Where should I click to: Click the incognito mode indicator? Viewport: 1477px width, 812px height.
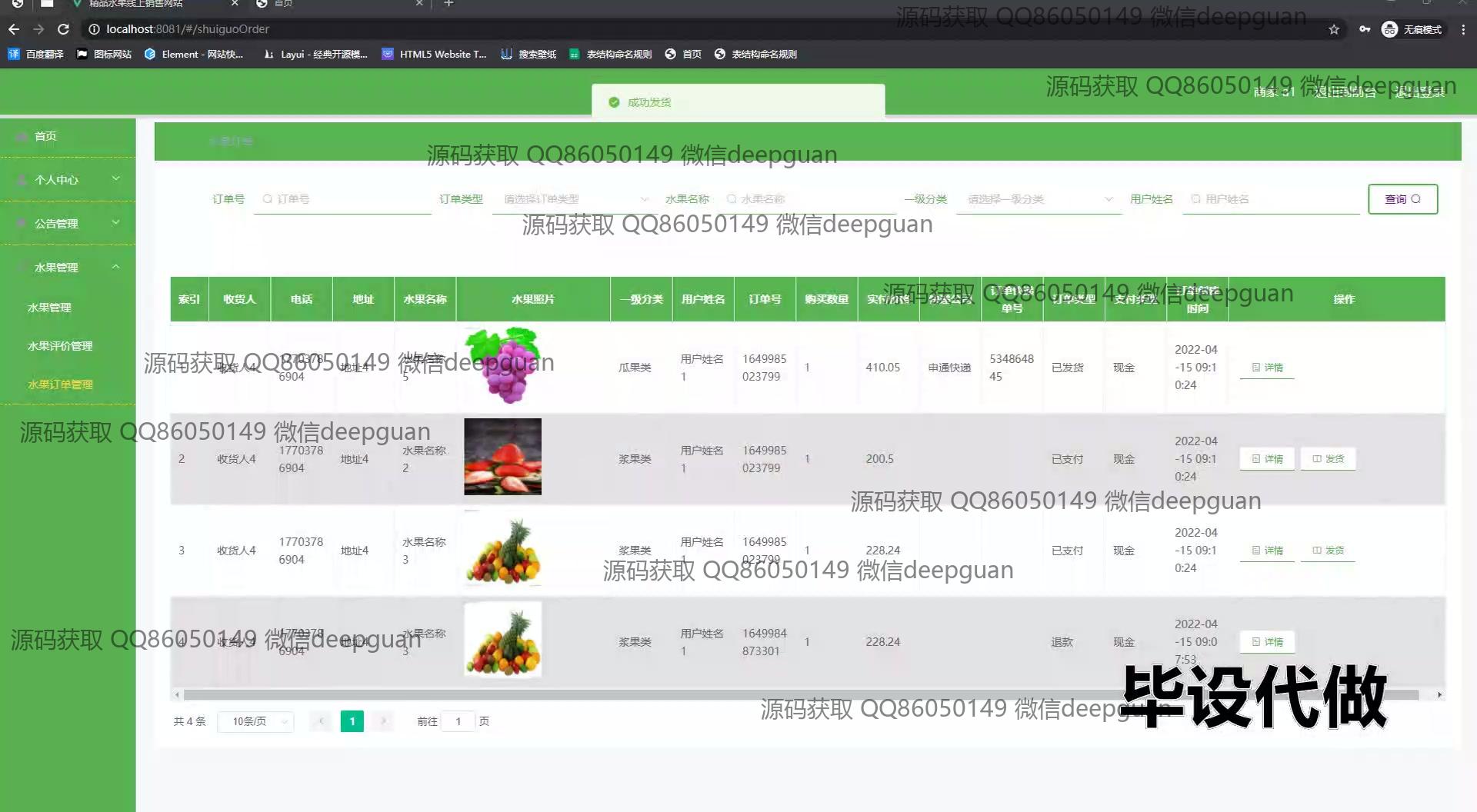[x=1412, y=29]
